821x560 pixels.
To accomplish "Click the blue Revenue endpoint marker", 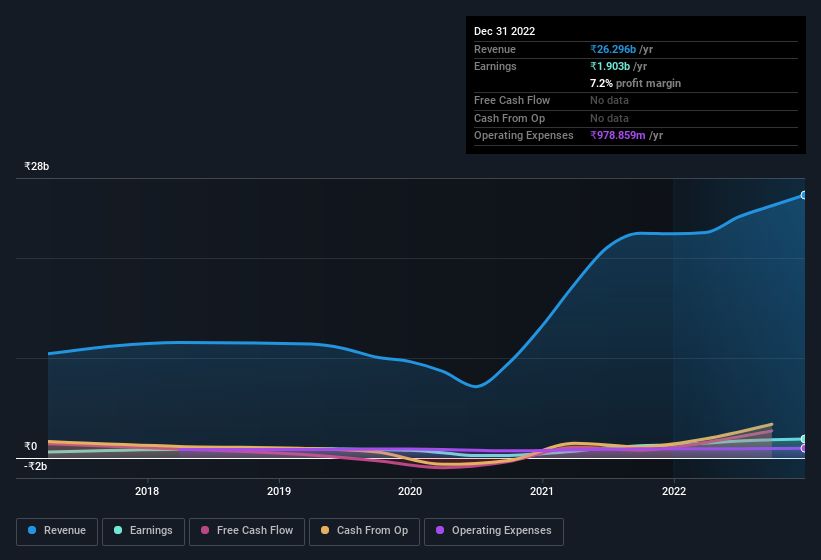I will pyautogui.click(x=804, y=195).
